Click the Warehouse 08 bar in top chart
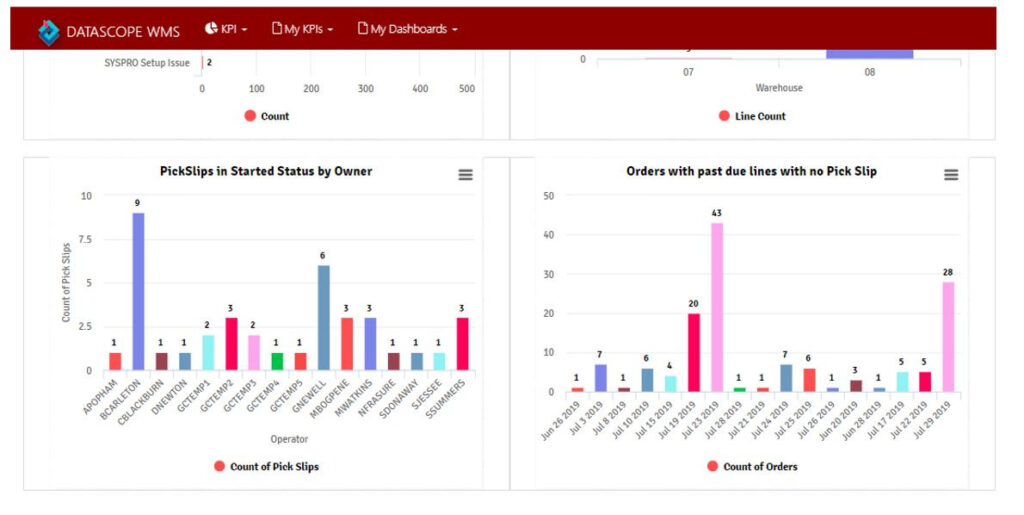 (869, 54)
